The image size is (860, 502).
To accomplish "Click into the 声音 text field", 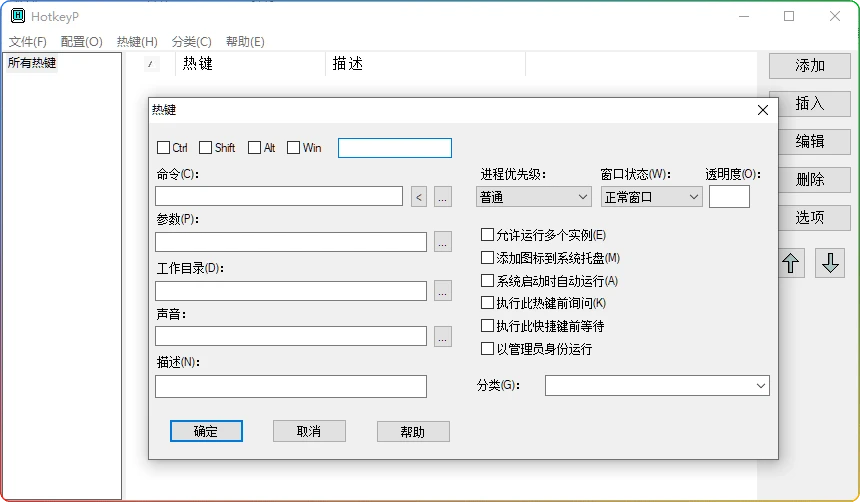I will pyautogui.click(x=291, y=336).
